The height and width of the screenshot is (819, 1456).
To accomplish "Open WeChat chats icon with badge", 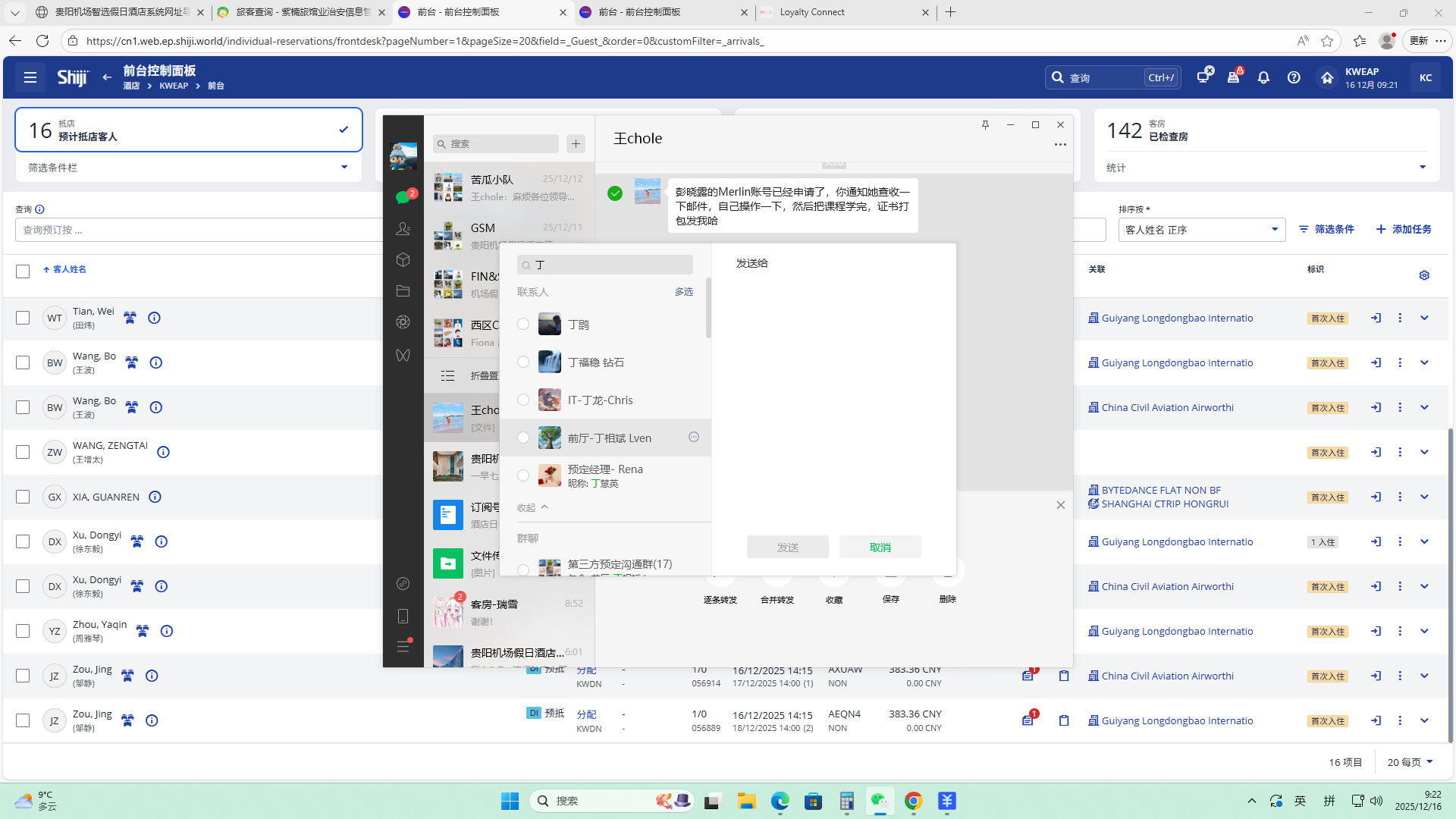I will click(x=403, y=197).
